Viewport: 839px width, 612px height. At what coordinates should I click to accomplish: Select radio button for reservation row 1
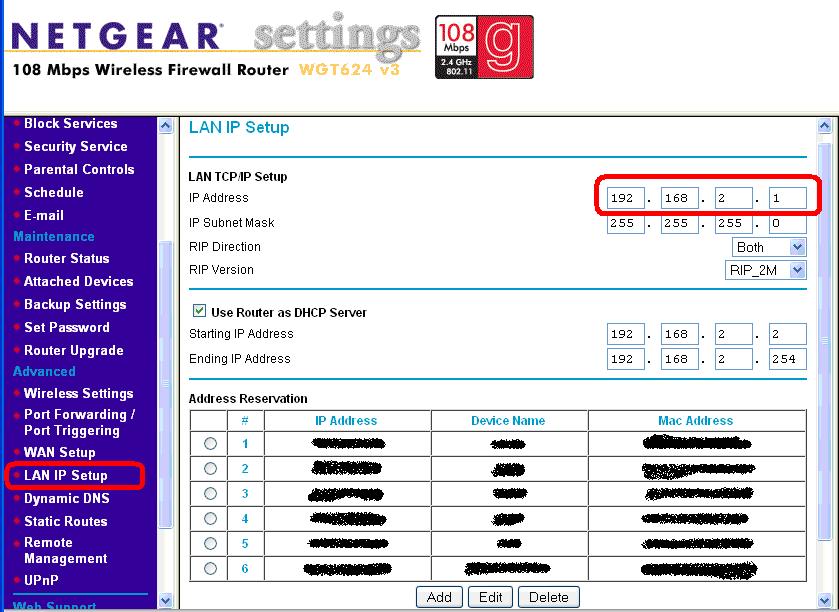210,443
